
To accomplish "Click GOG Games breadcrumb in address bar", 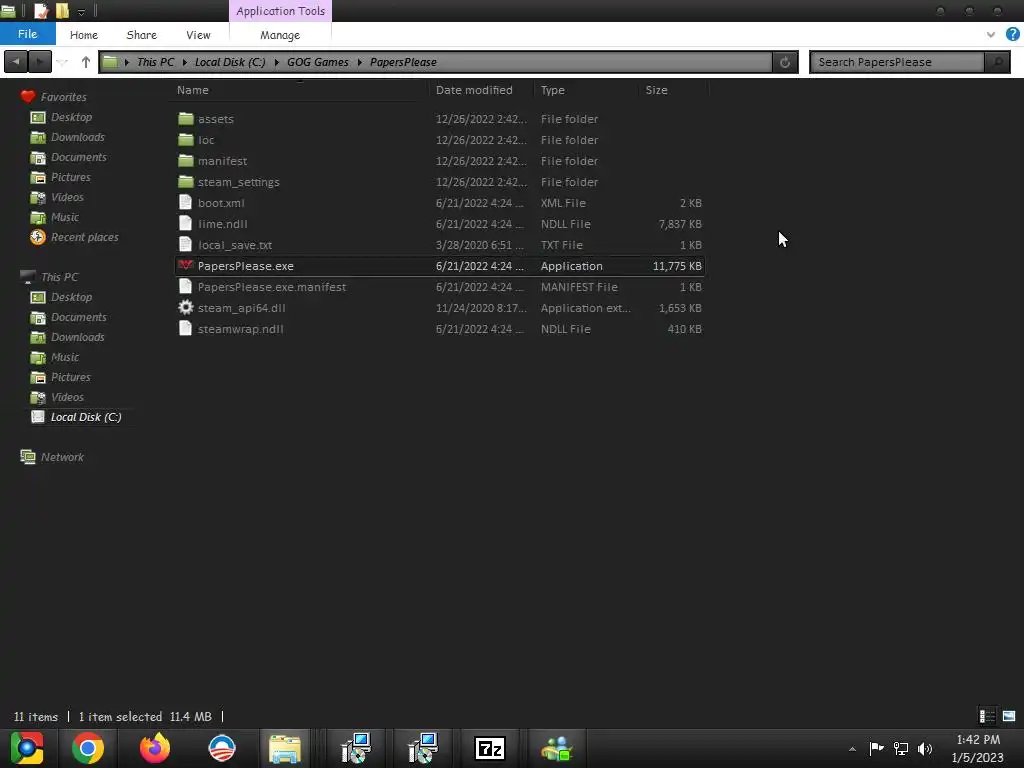I will (x=317, y=62).
